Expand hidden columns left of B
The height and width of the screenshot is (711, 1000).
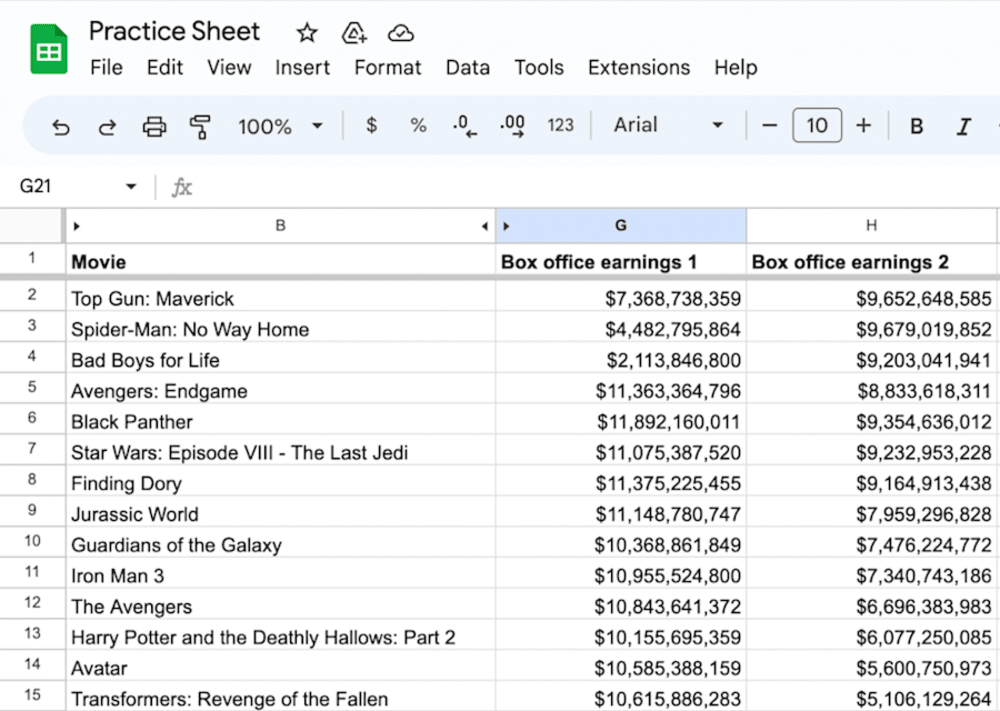click(x=77, y=226)
